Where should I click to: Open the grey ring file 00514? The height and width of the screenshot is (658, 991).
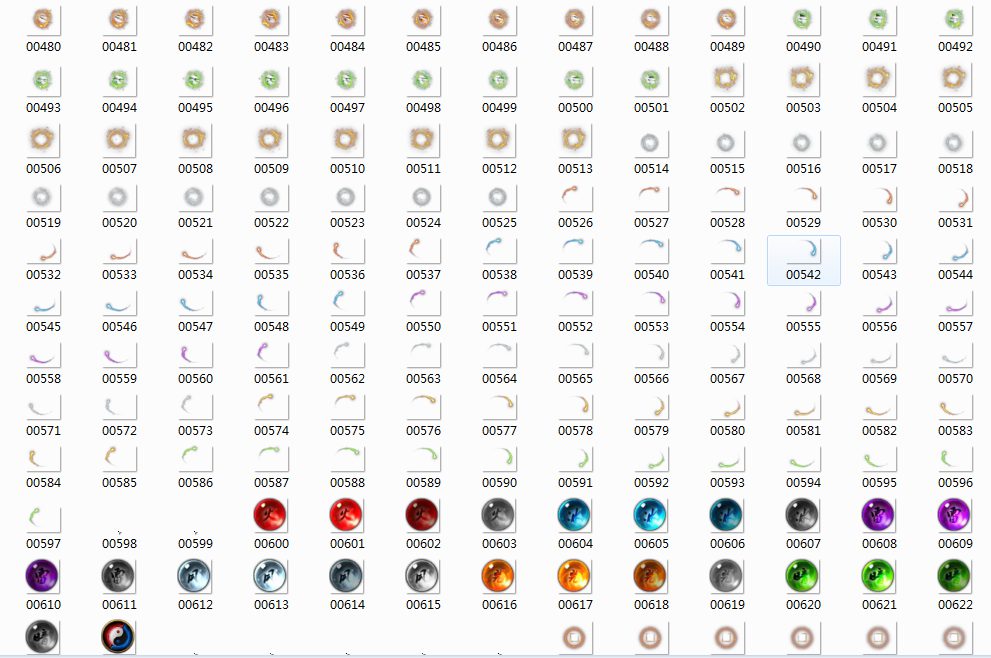(x=650, y=144)
